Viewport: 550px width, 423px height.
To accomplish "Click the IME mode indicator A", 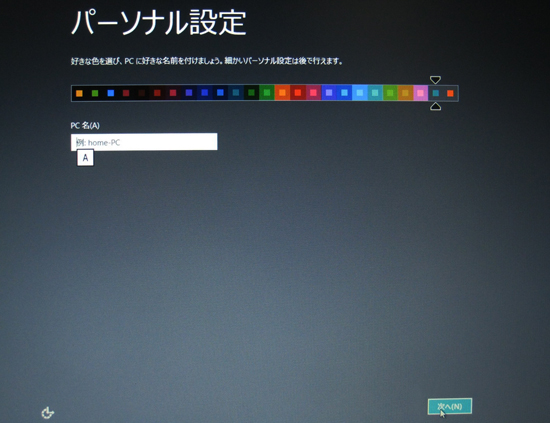I will [85, 158].
